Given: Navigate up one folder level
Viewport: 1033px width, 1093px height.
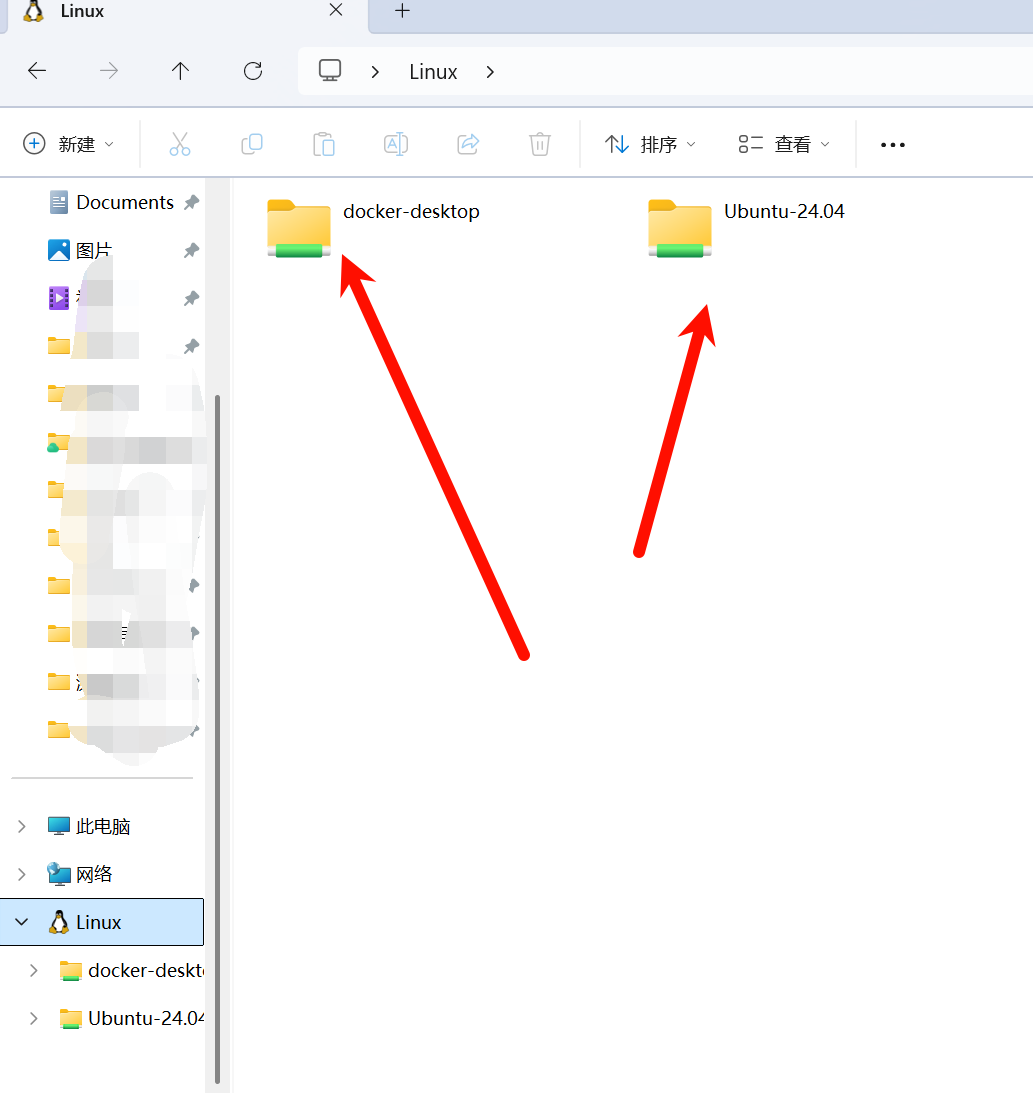Looking at the screenshot, I should (x=181, y=71).
